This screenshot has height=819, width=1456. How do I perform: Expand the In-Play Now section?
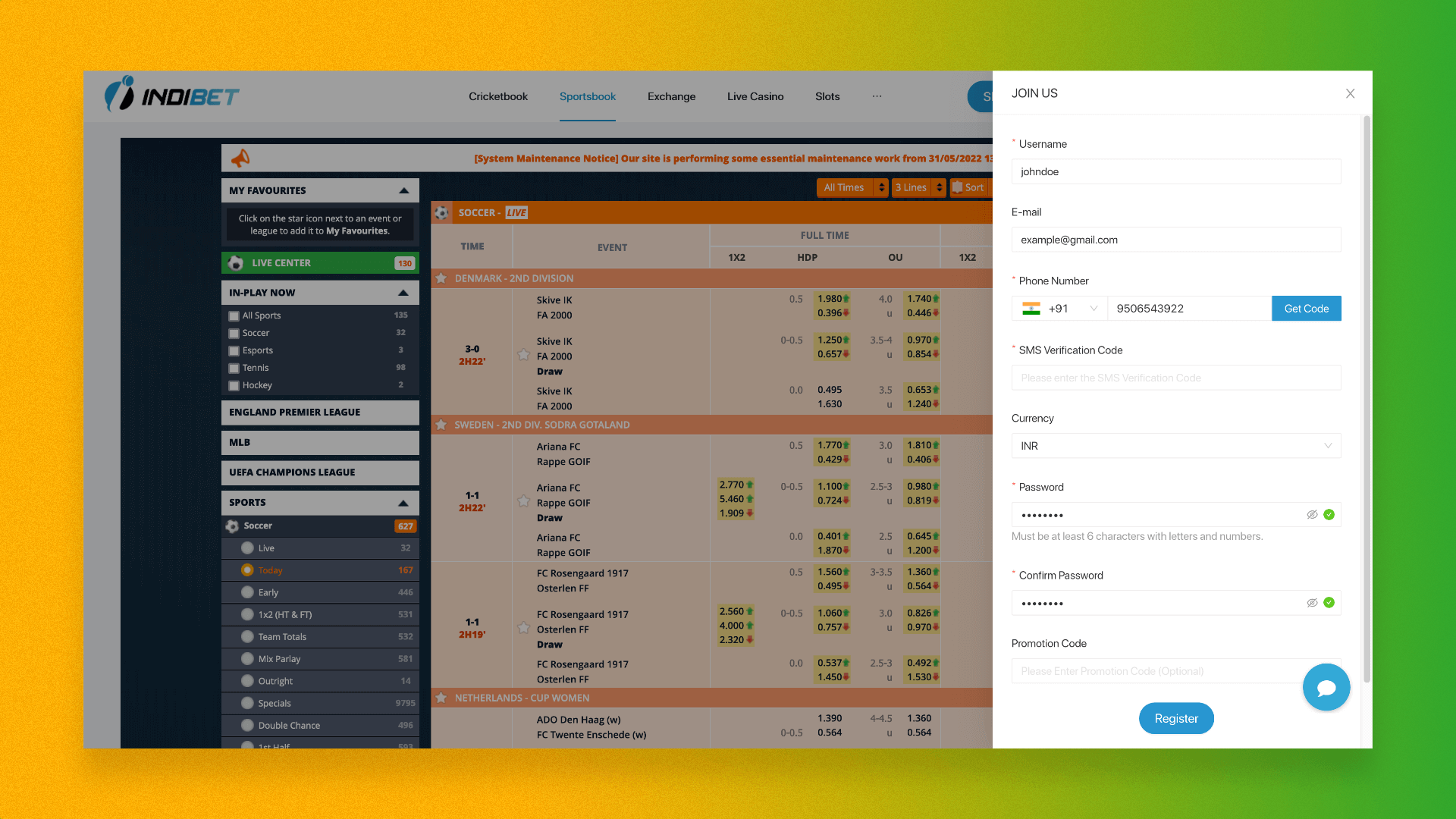[x=404, y=292]
